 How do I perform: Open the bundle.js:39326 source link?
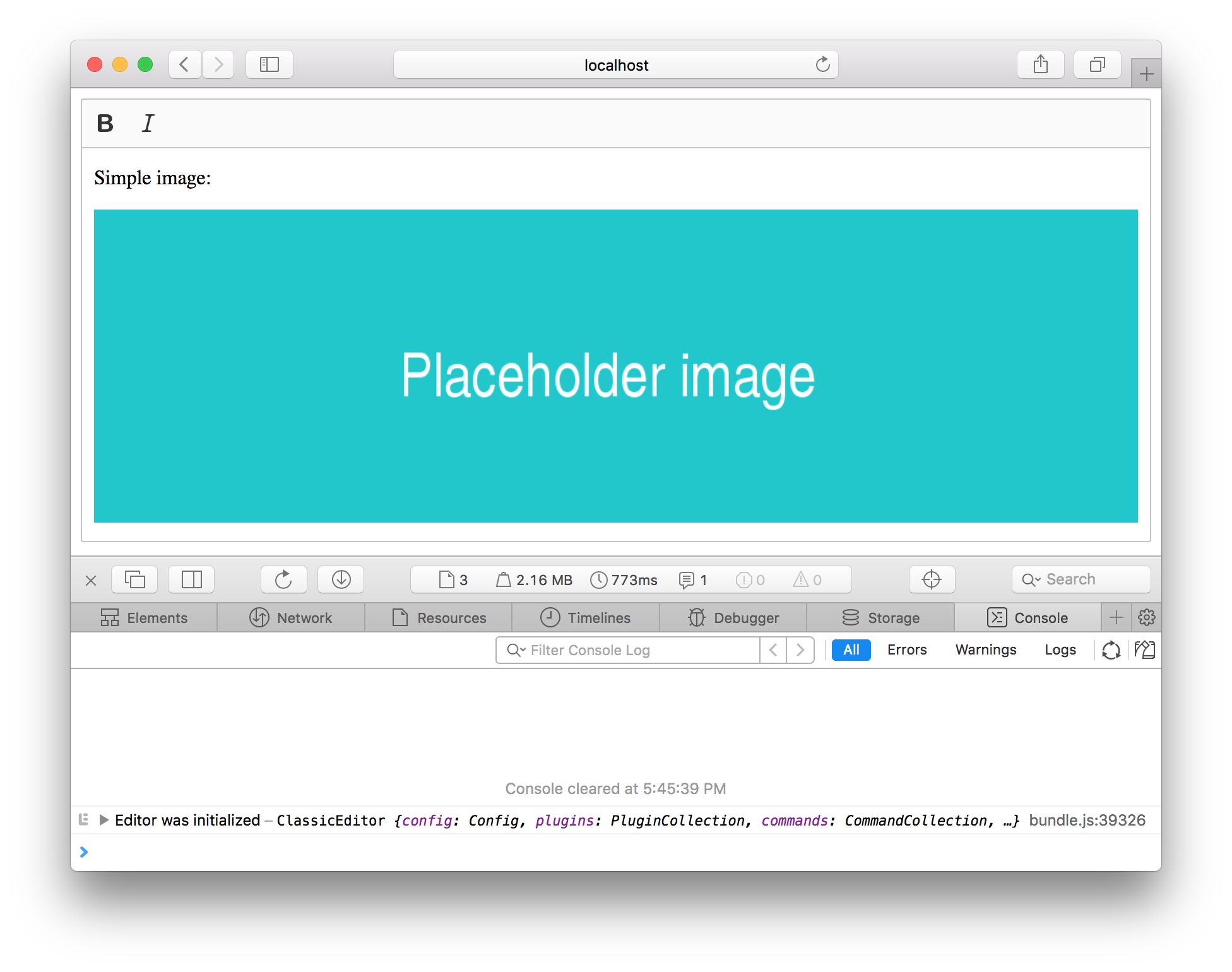click(x=1087, y=820)
